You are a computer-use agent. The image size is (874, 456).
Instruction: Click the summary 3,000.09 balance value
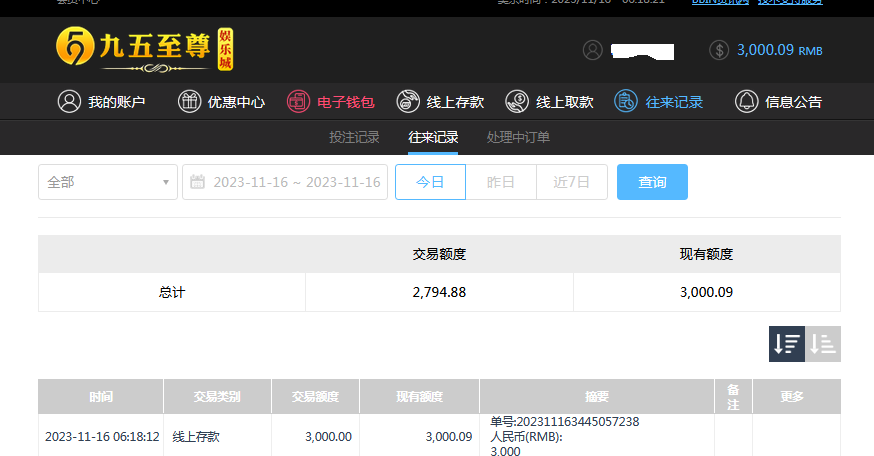[706, 292]
